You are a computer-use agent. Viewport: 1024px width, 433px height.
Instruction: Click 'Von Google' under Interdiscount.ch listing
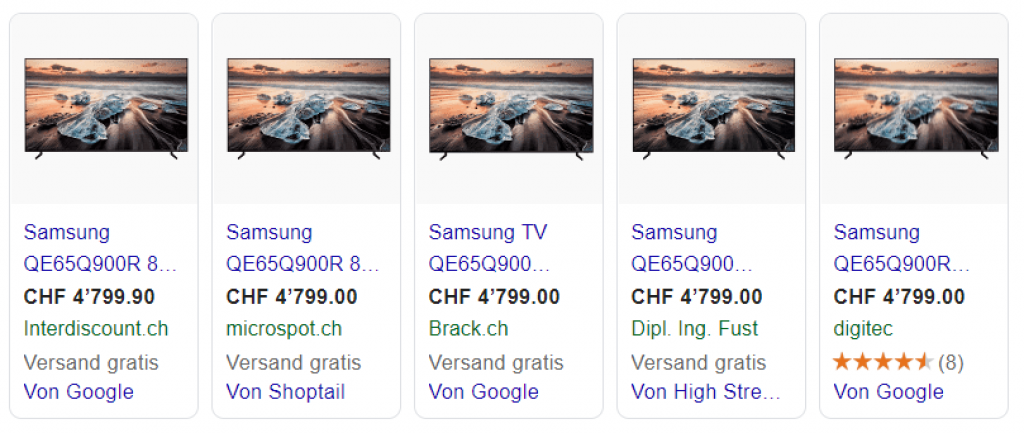[78, 391]
